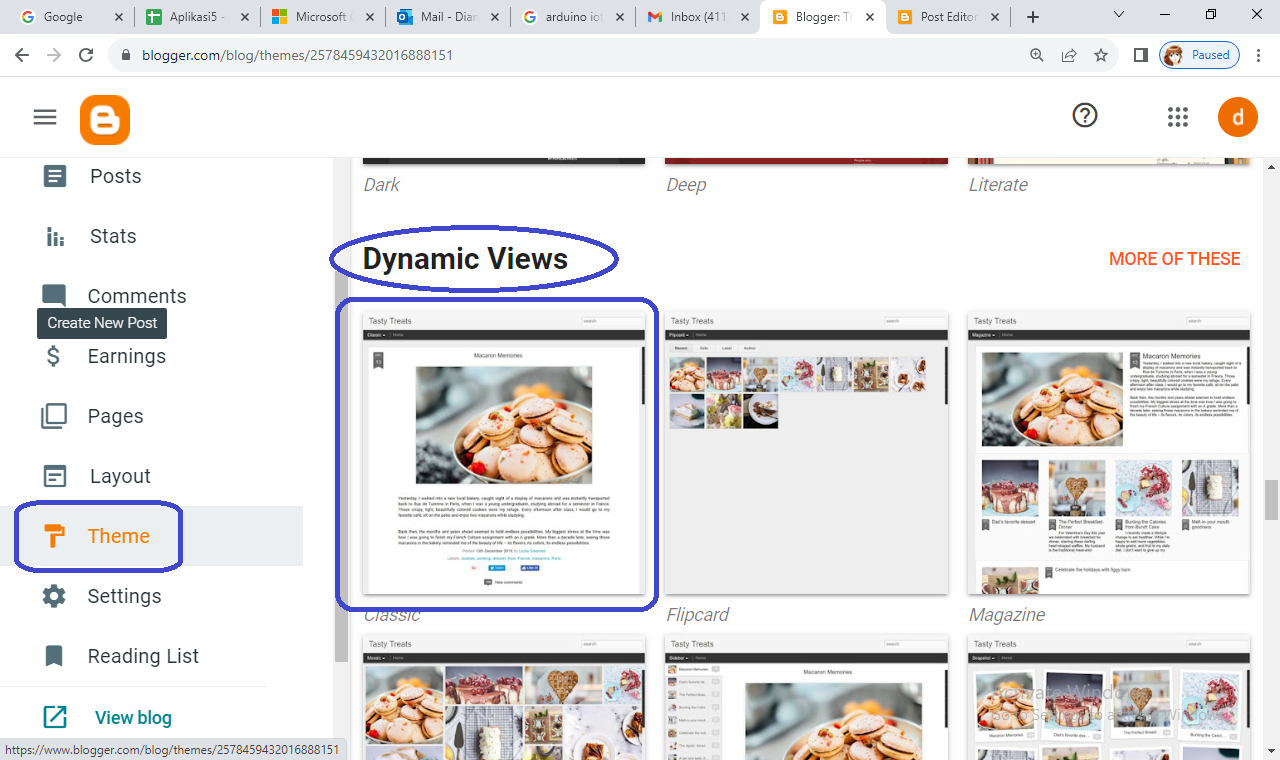Click the Layout icon in sidebar
Image resolution: width=1280 pixels, height=760 pixels.
click(54, 476)
